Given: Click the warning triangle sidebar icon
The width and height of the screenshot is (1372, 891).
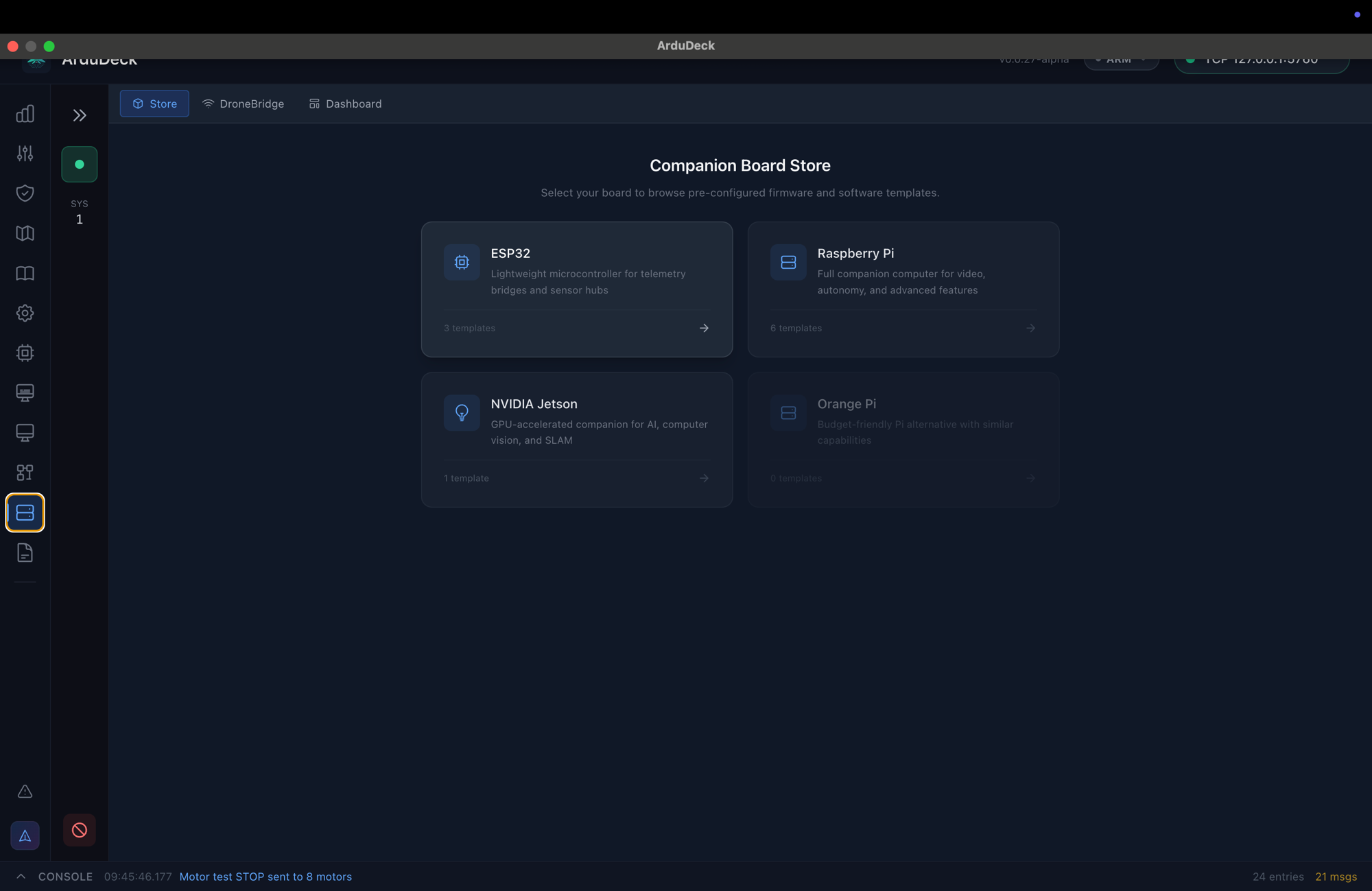Looking at the screenshot, I should click(25, 792).
